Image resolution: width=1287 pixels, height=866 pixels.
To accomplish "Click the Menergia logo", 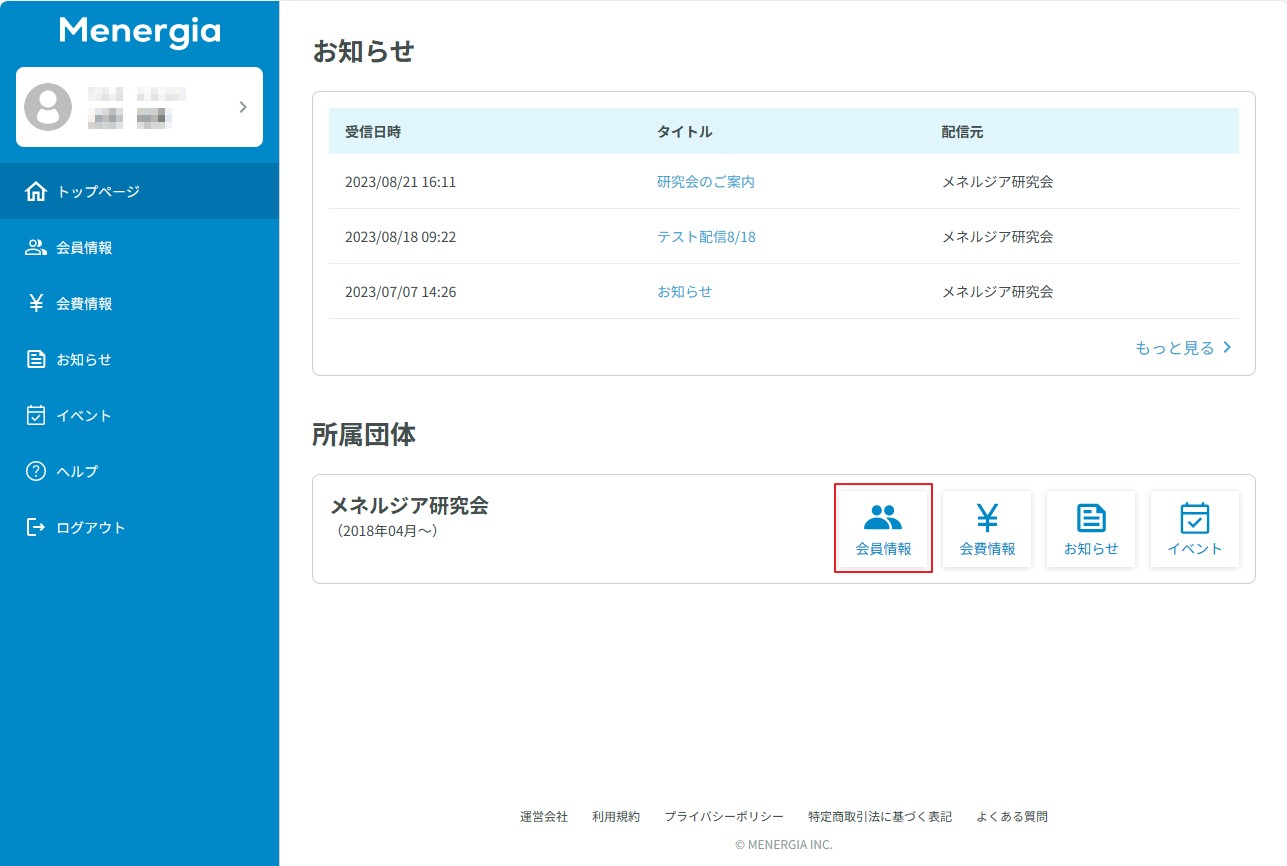I will 139,32.
